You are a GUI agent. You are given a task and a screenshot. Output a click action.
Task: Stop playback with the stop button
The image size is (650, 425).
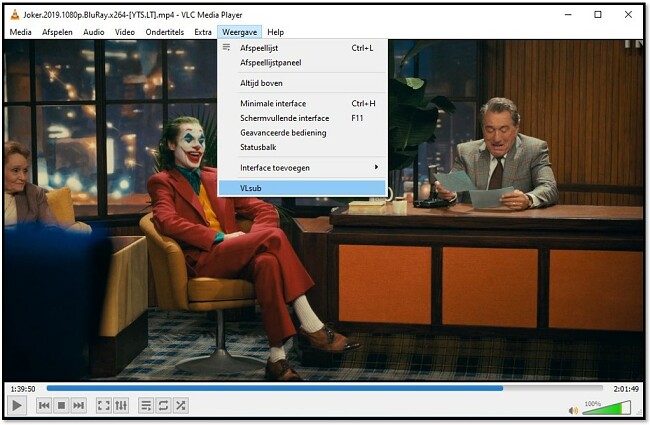pos(61,405)
